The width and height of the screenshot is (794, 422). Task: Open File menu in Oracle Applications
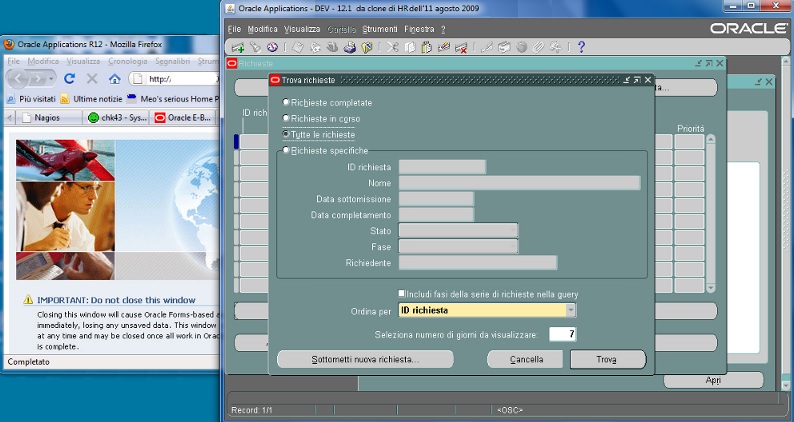(234, 29)
